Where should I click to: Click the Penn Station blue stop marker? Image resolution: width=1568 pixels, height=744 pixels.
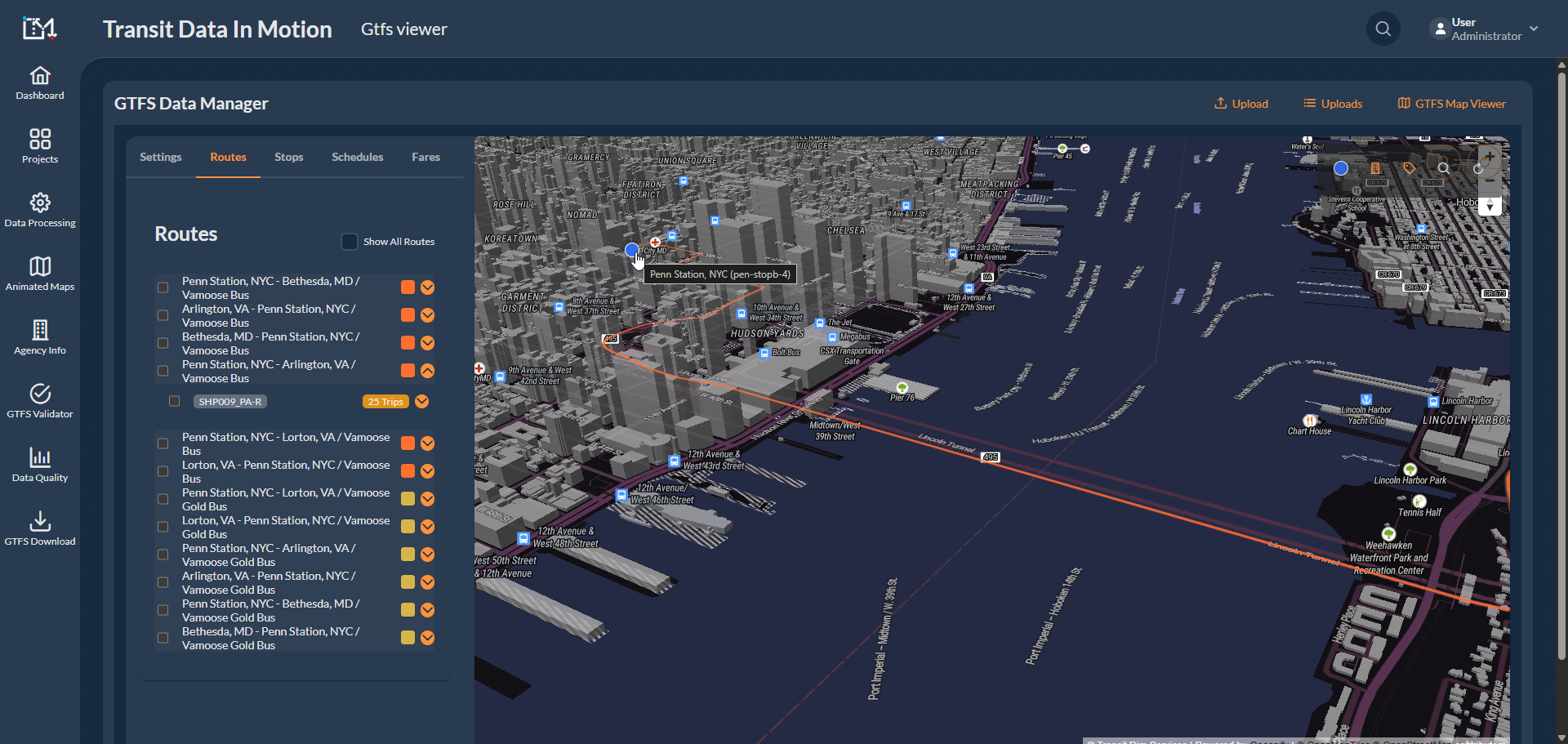tap(631, 250)
